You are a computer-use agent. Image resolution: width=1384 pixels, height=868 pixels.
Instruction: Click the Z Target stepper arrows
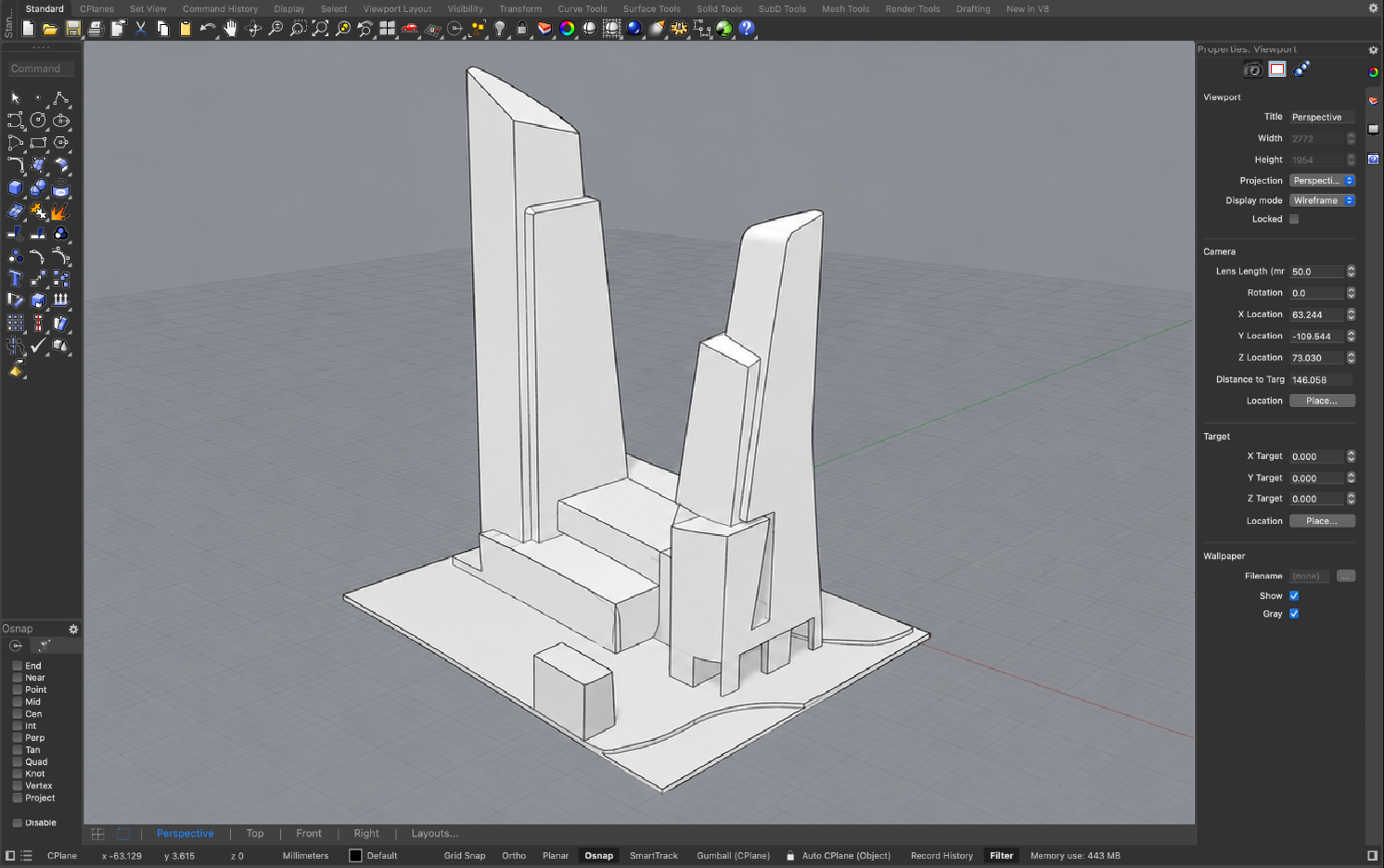coord(1351,499)
